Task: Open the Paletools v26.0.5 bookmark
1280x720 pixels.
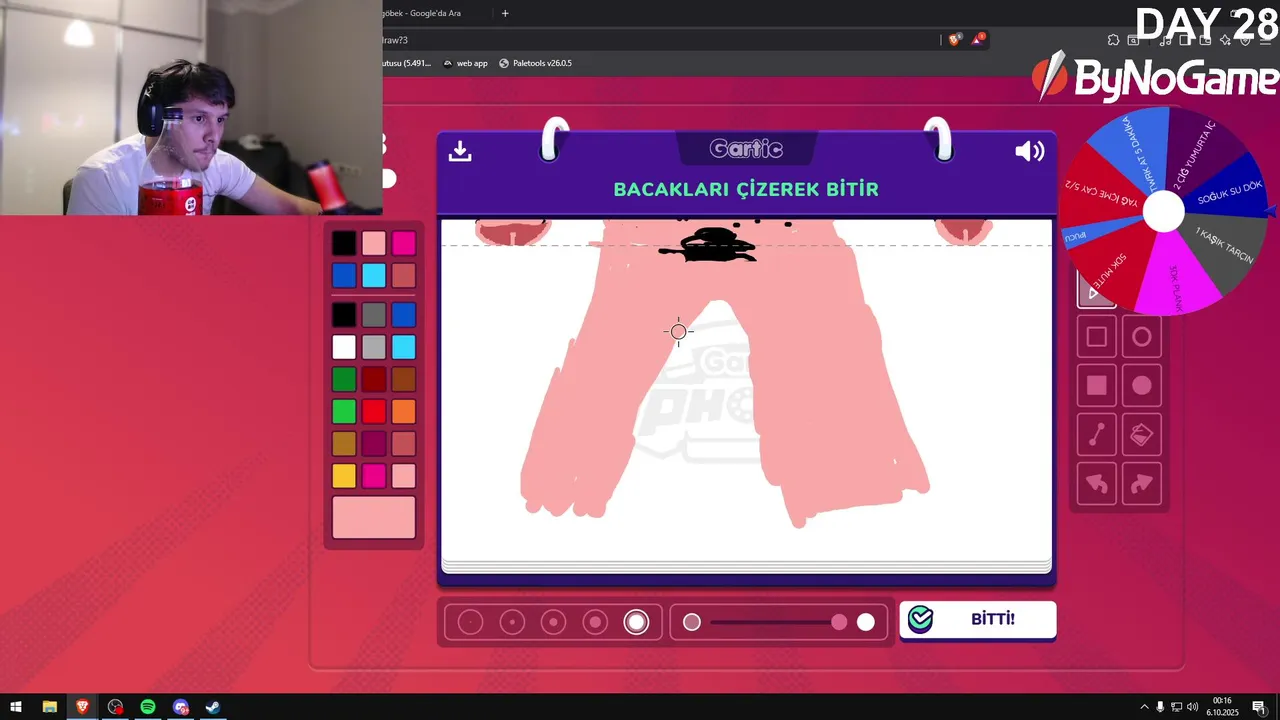Action: coord(535,63)
